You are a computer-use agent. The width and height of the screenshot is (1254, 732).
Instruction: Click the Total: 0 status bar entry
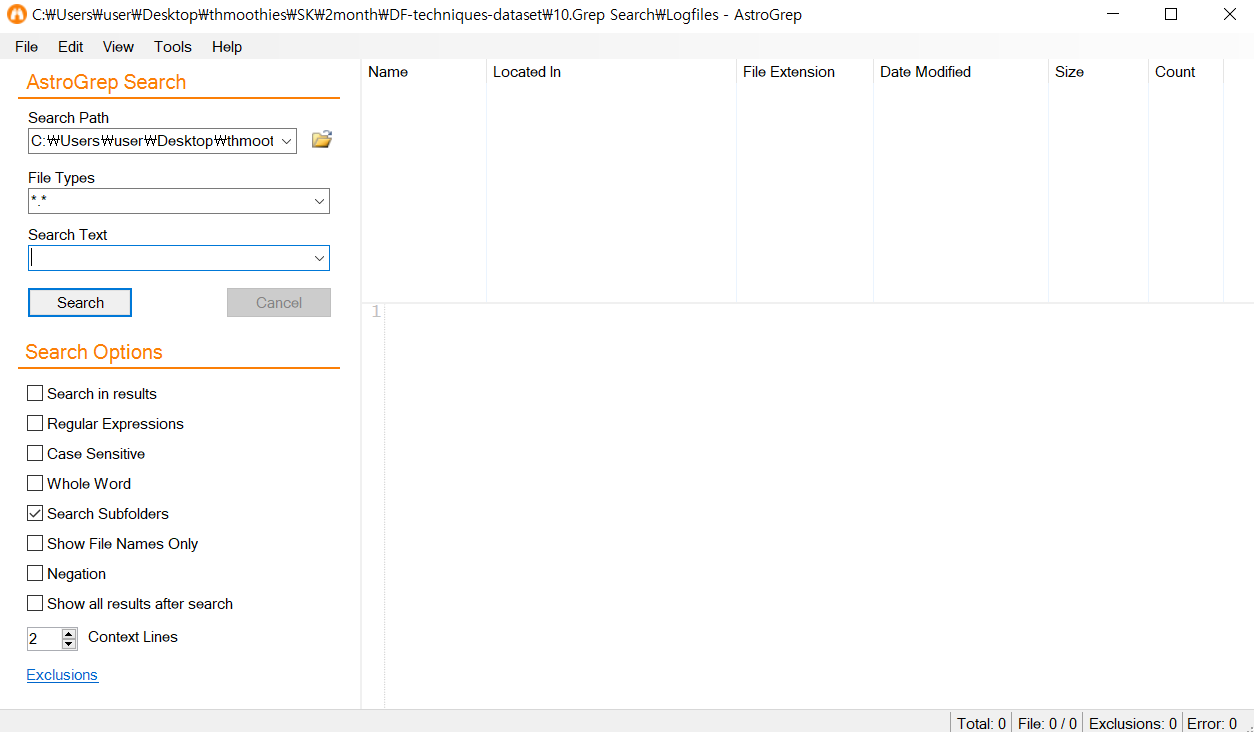tap(981, 723)
